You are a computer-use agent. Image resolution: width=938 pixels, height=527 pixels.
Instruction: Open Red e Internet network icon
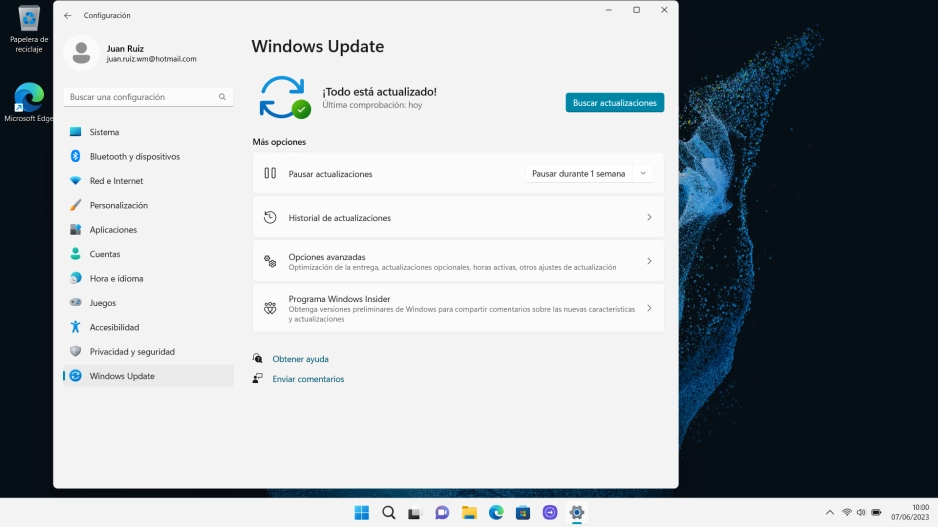tap(75, 181)
